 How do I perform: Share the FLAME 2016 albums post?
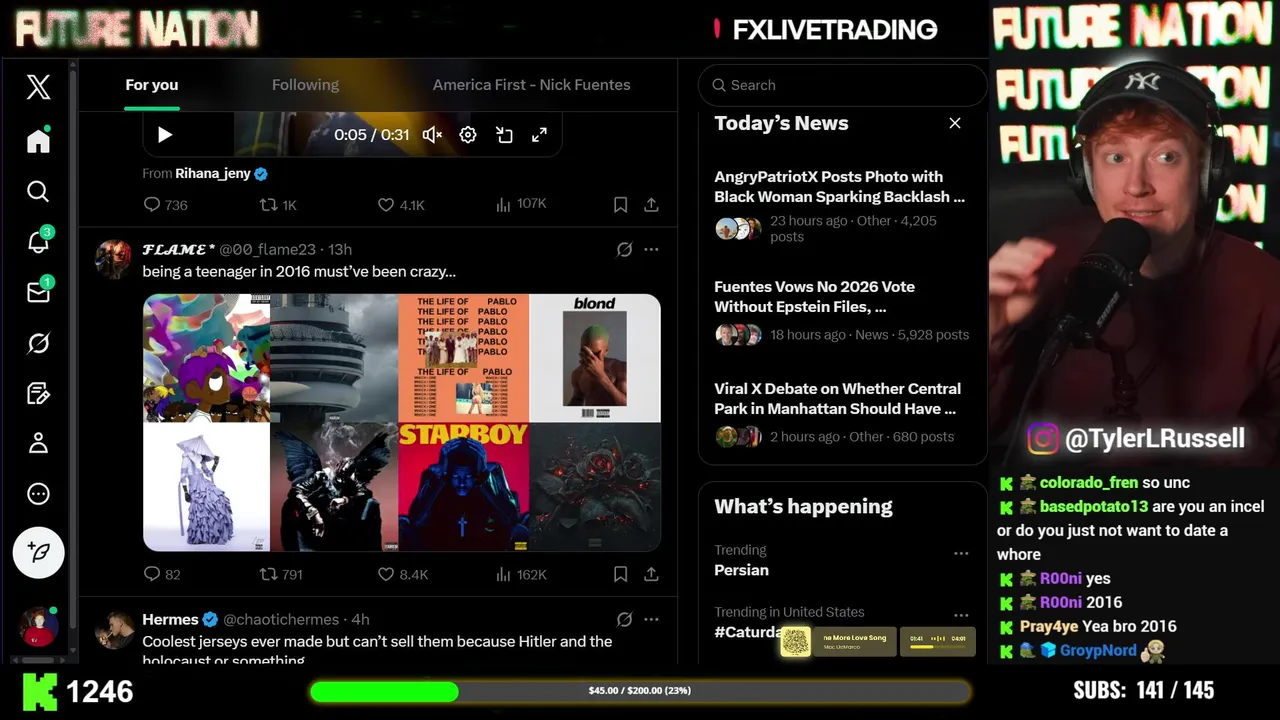click(651, 574)
